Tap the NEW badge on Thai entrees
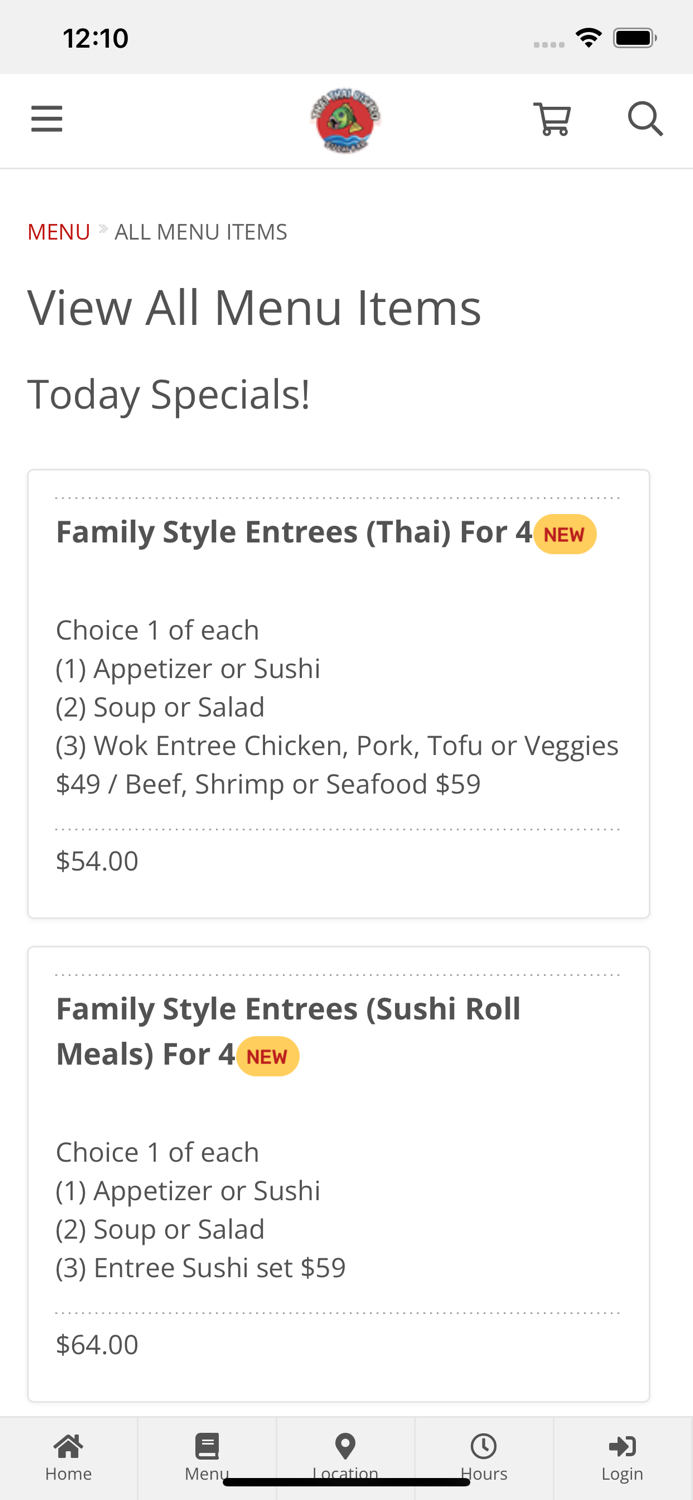Image resolution: width=693 pixels, height=1500 pixels. pos(565,534)
